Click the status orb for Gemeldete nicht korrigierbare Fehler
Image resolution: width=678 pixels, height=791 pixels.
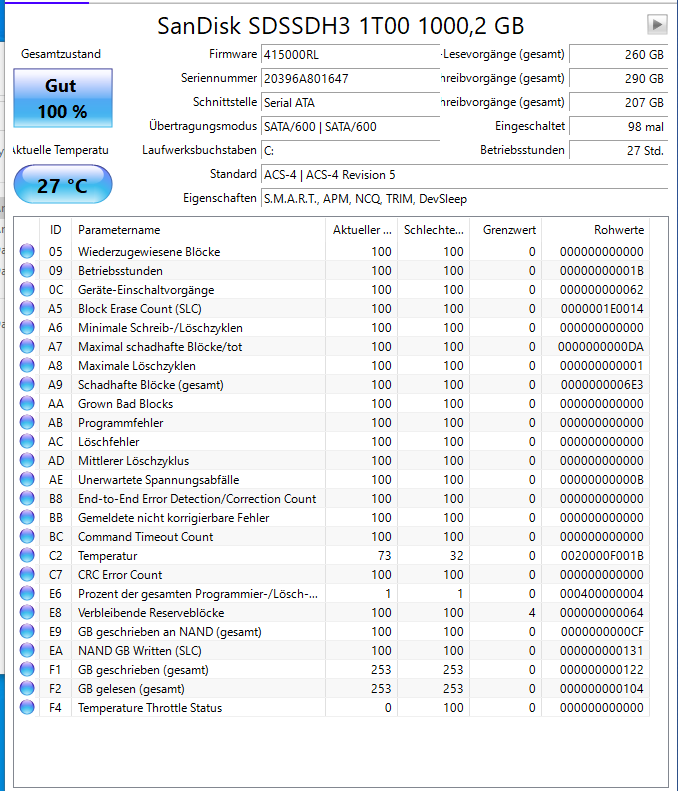pyautogui.click(x=27, y=518)
